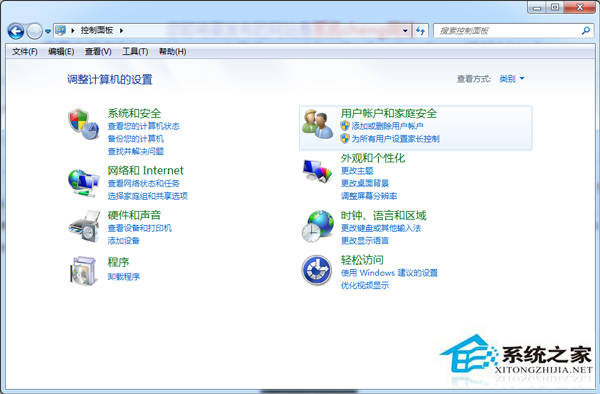The width and height of the screenshot is (600, 394).
Task: Click 控制面板 breadcrumb in address bar
Action: tap(97, 30)
